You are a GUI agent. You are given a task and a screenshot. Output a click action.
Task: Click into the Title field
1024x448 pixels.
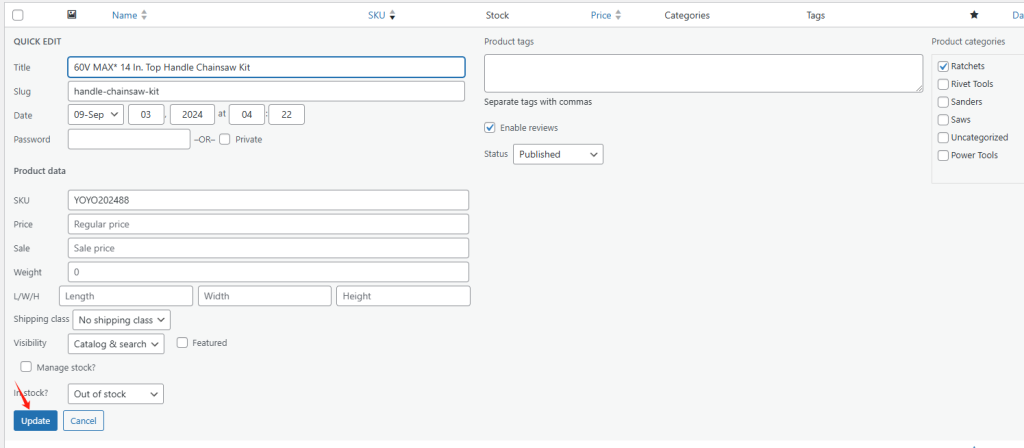pos(266,67)
